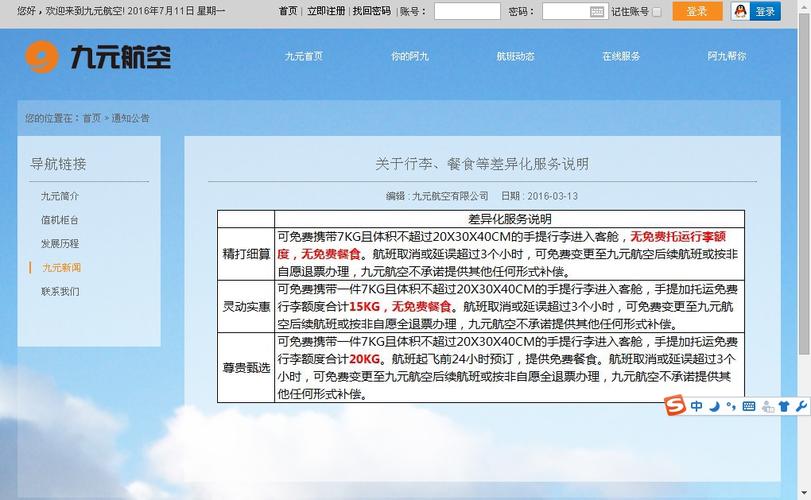Click the date 2016-03-13 text
Viewport: 811px width, 500px height.
tap(552, 196)
